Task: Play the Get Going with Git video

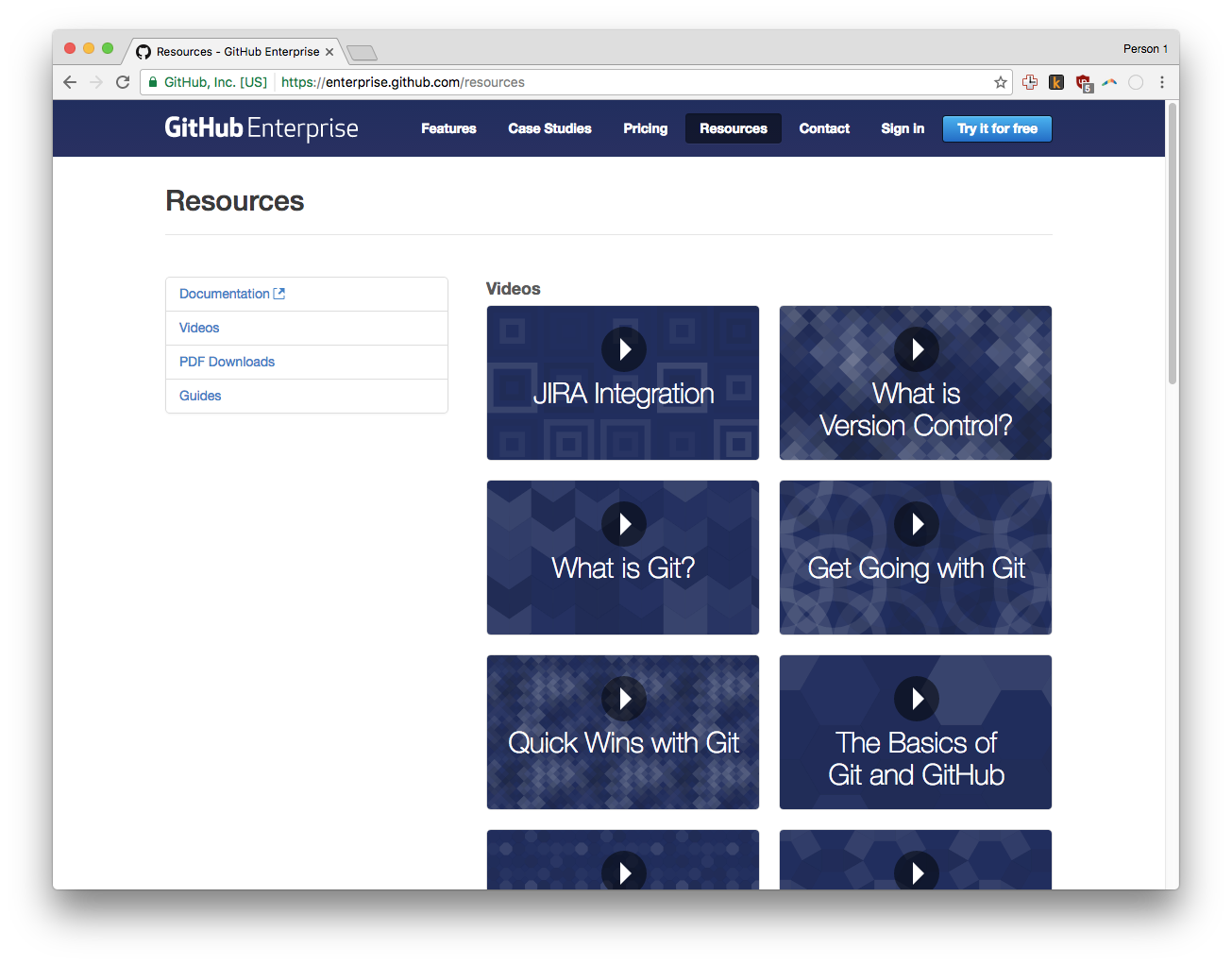Action: point(917,524)
